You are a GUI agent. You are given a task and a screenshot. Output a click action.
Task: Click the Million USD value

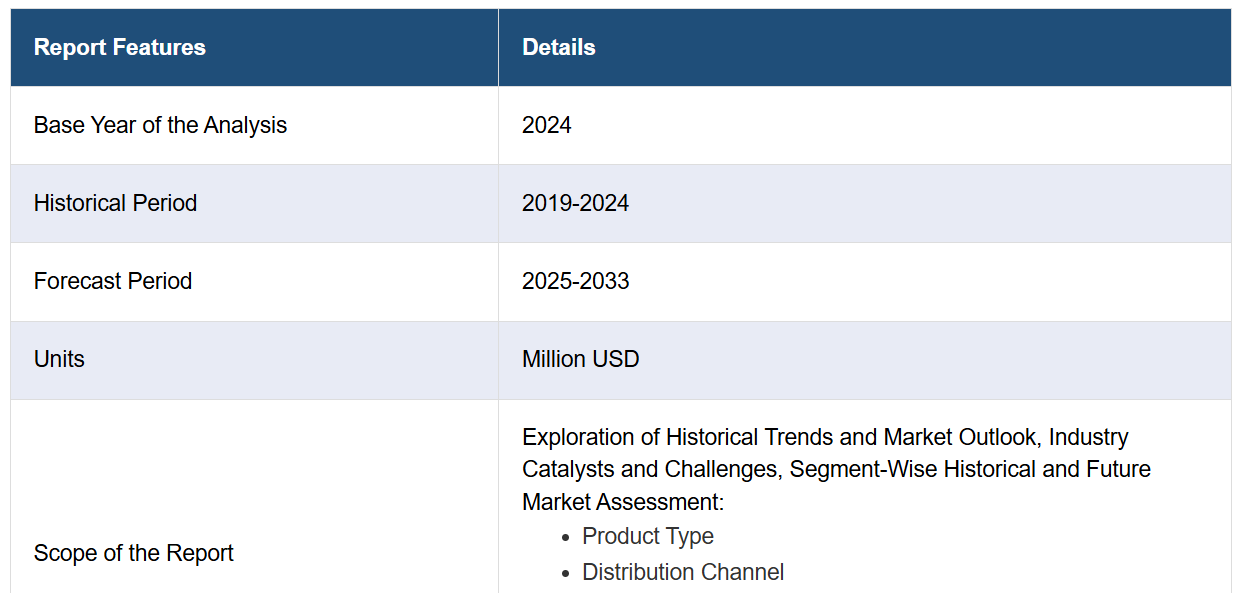coord(580,359)
